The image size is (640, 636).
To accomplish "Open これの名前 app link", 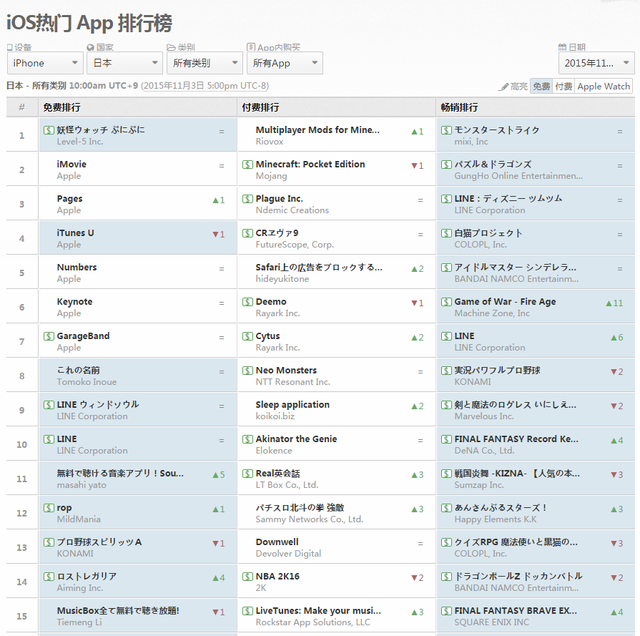I will click(78, 370).
